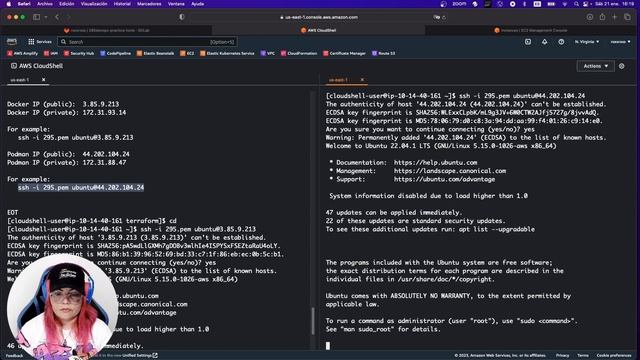Go back in Safari
Screen dimensions: 640x360
click(57, 17)
